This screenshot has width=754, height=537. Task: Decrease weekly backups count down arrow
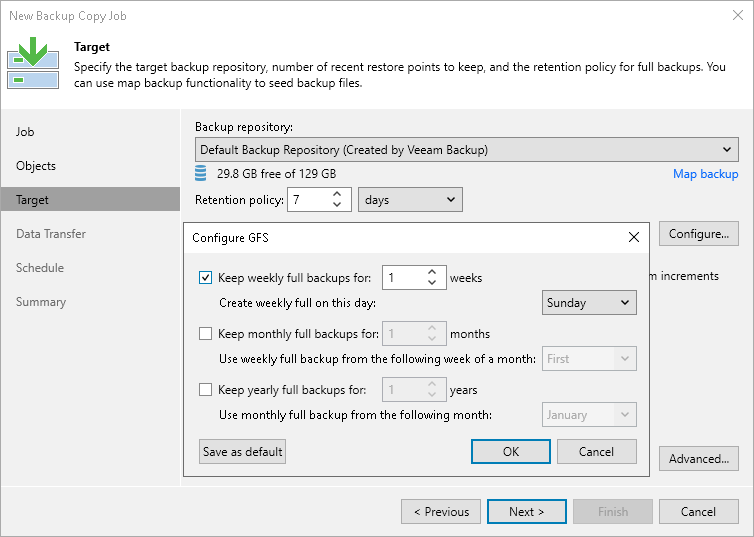click(x=432, y=283)
